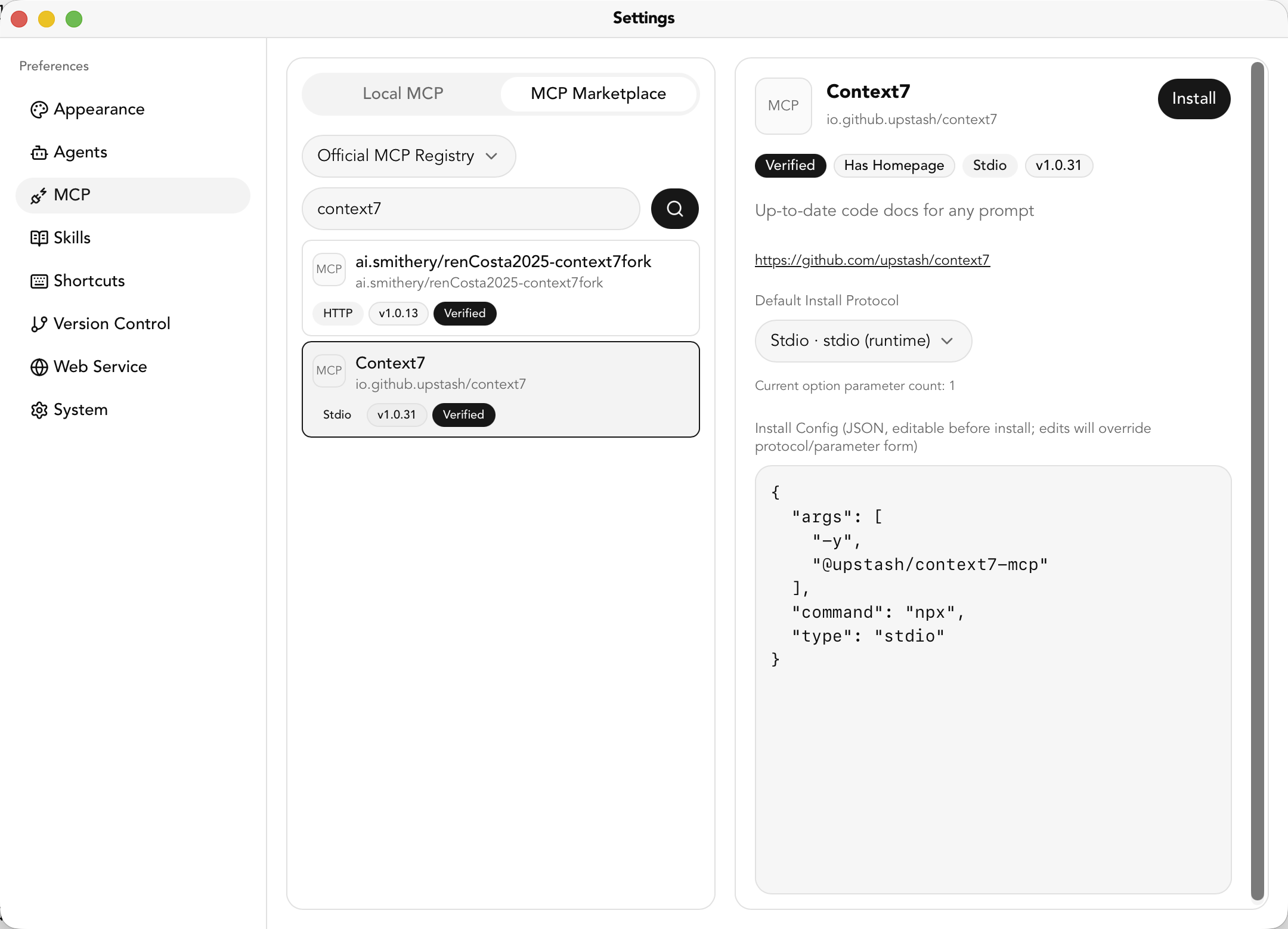
Task: Click the large MCP logo in details panel
Action: (x=783, y=106)
